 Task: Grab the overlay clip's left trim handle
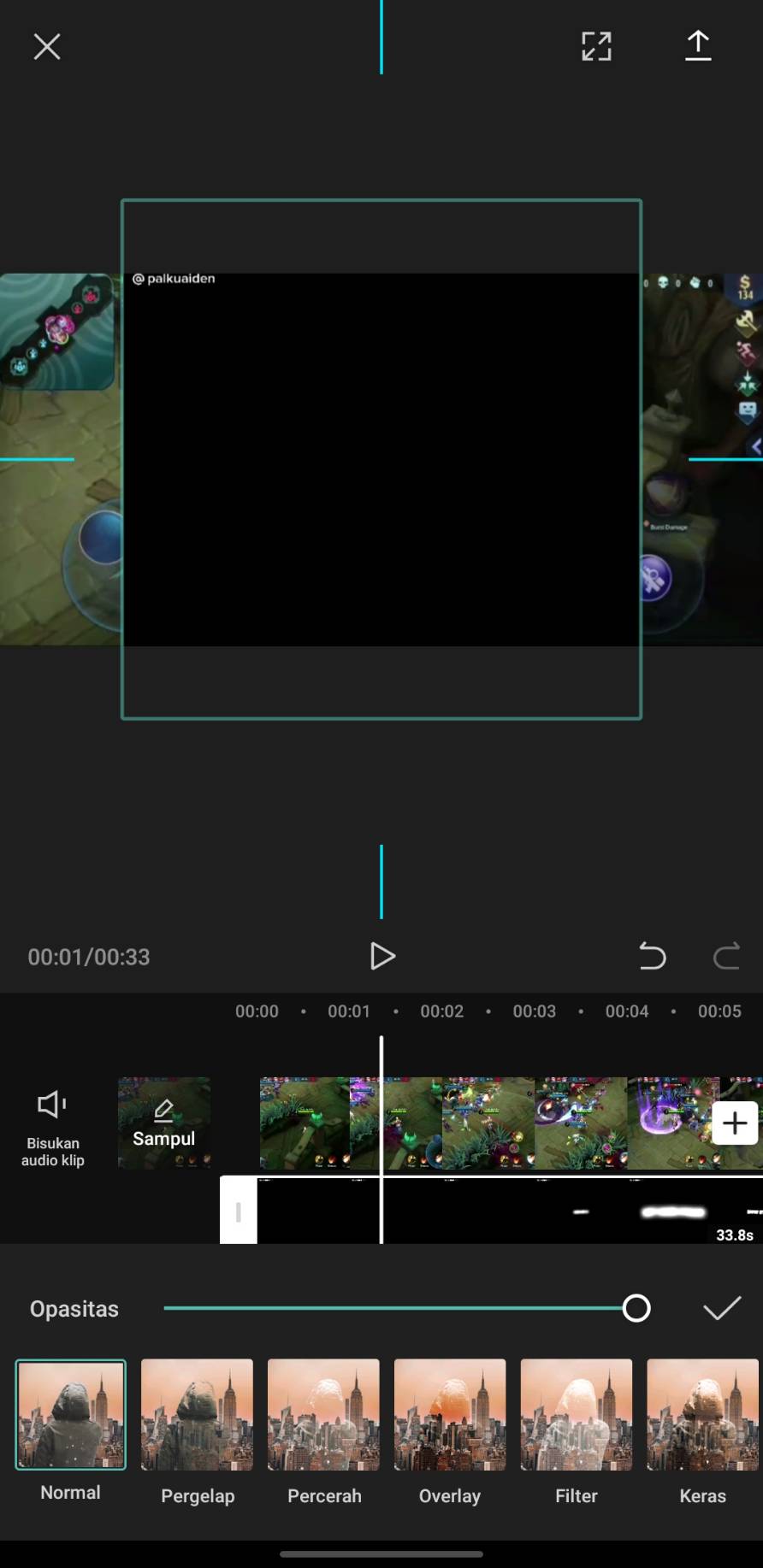(239, 1211)
